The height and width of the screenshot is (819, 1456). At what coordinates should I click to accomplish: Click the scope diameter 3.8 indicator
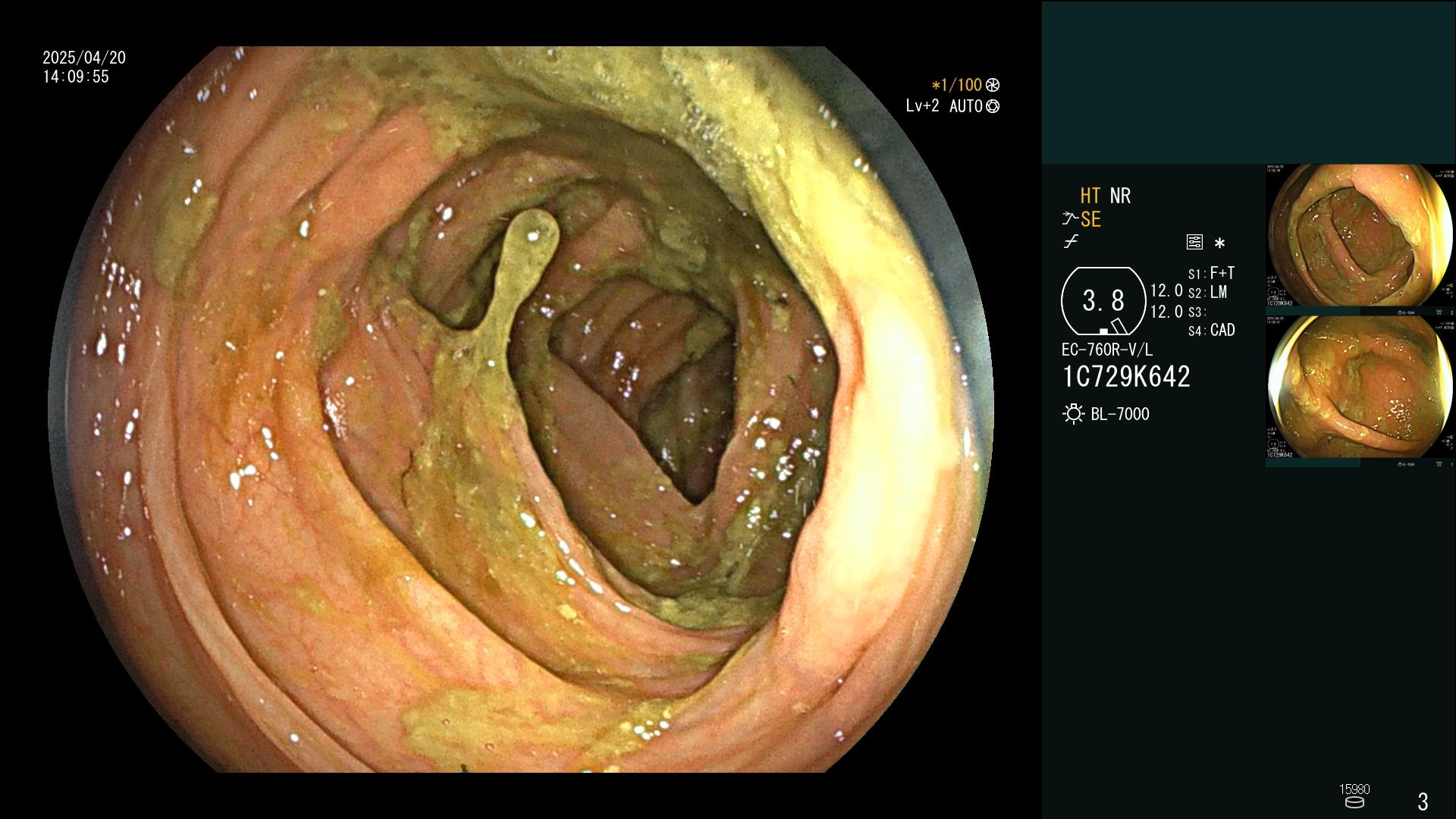click(x=1103, y=301)
